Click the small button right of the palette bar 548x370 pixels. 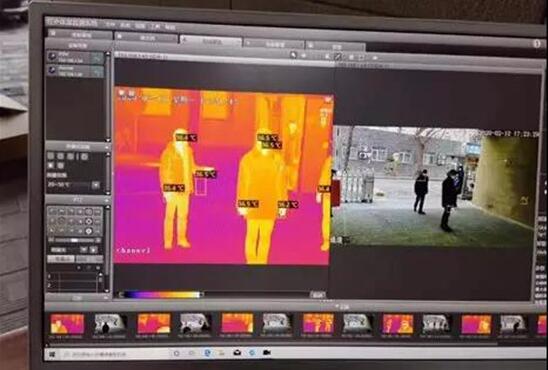coord(317,295)
